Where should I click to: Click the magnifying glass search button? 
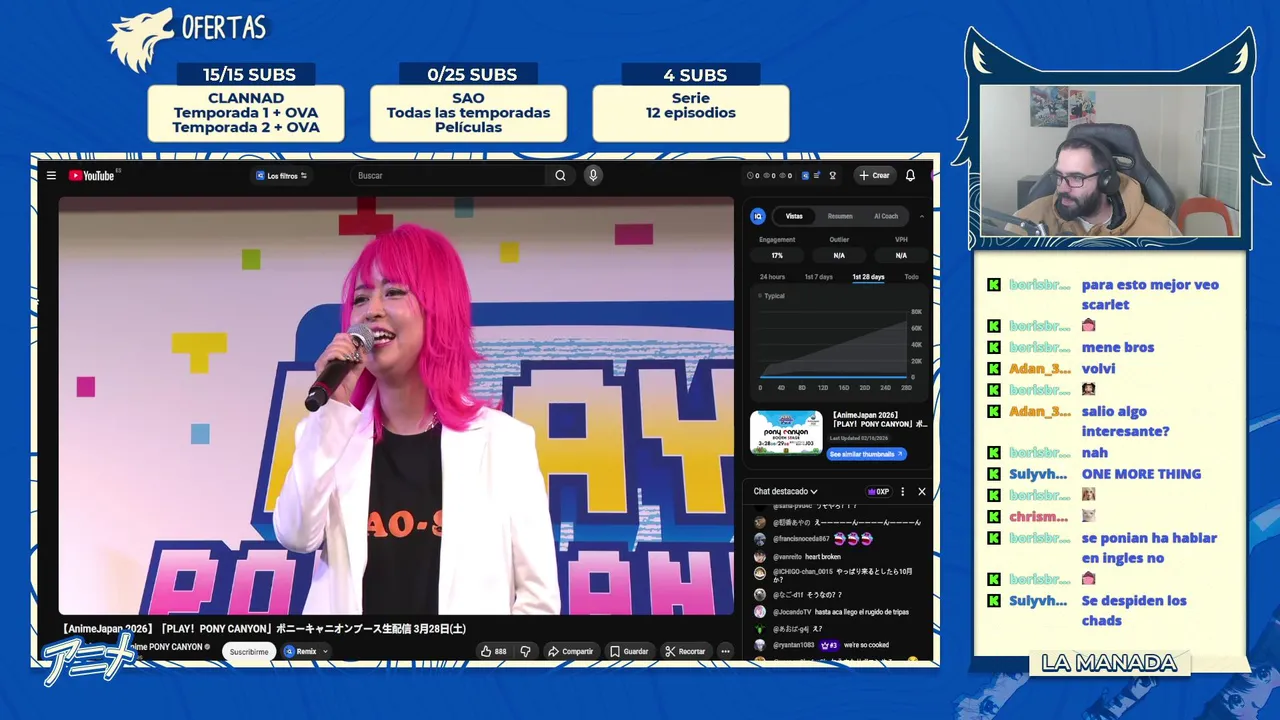560,175
